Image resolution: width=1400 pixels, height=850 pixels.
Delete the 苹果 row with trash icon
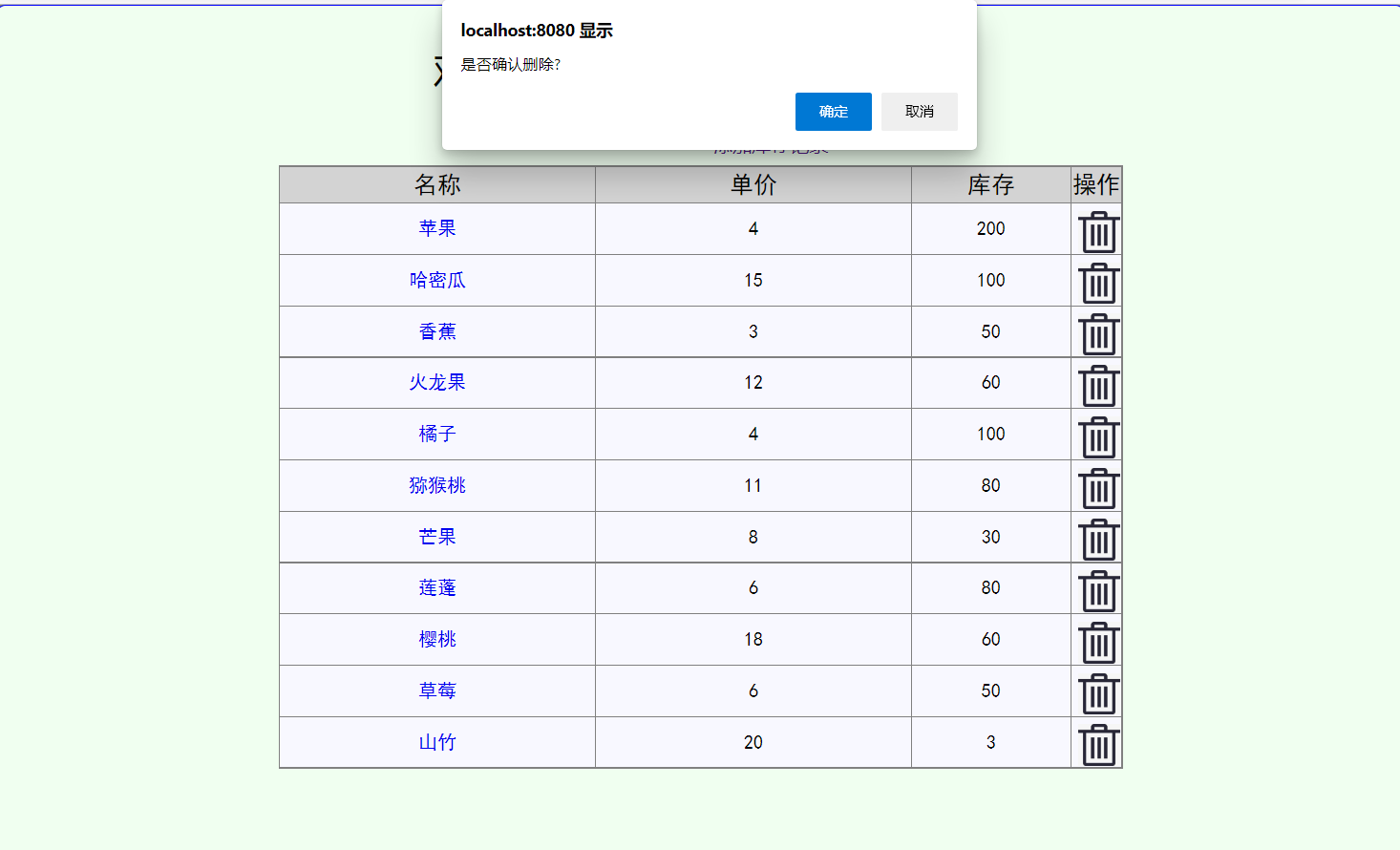[x=1098, y=232]
